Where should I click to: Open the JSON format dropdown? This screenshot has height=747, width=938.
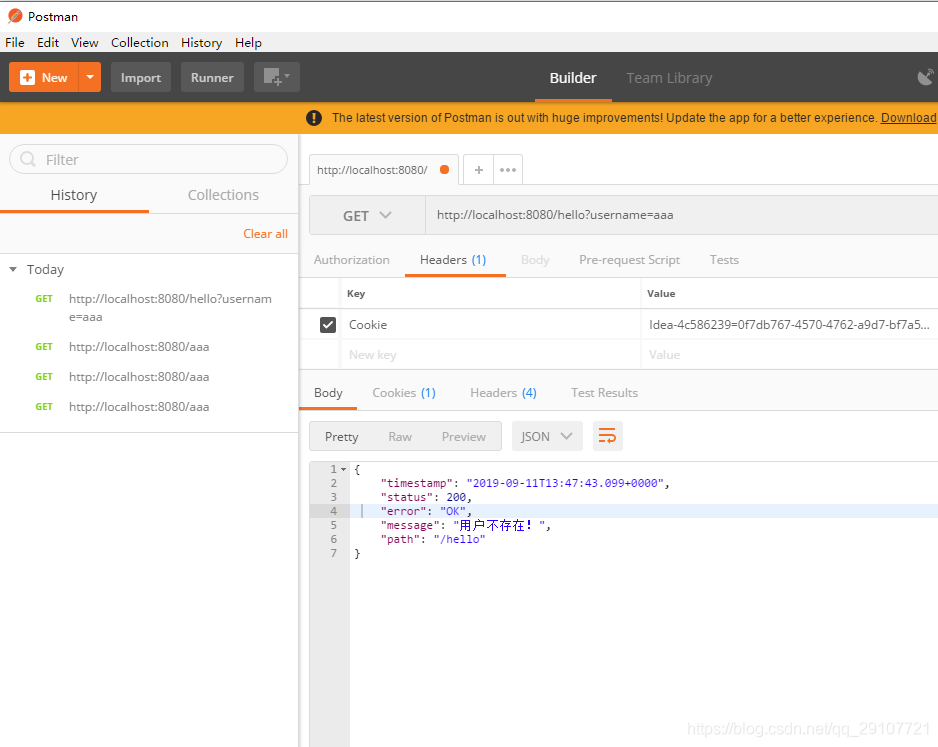coord(547,436)
